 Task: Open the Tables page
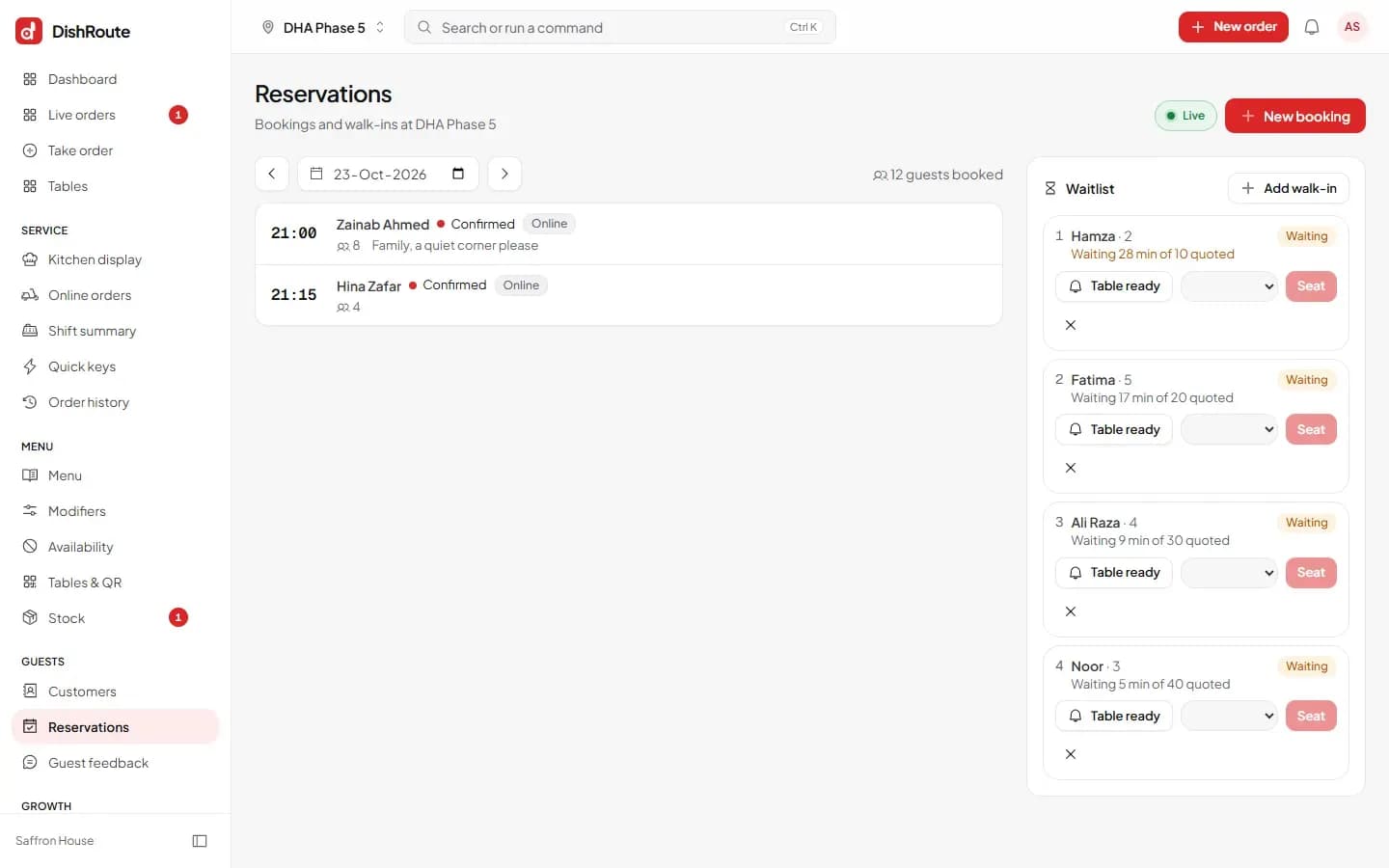tap(116, 186)
